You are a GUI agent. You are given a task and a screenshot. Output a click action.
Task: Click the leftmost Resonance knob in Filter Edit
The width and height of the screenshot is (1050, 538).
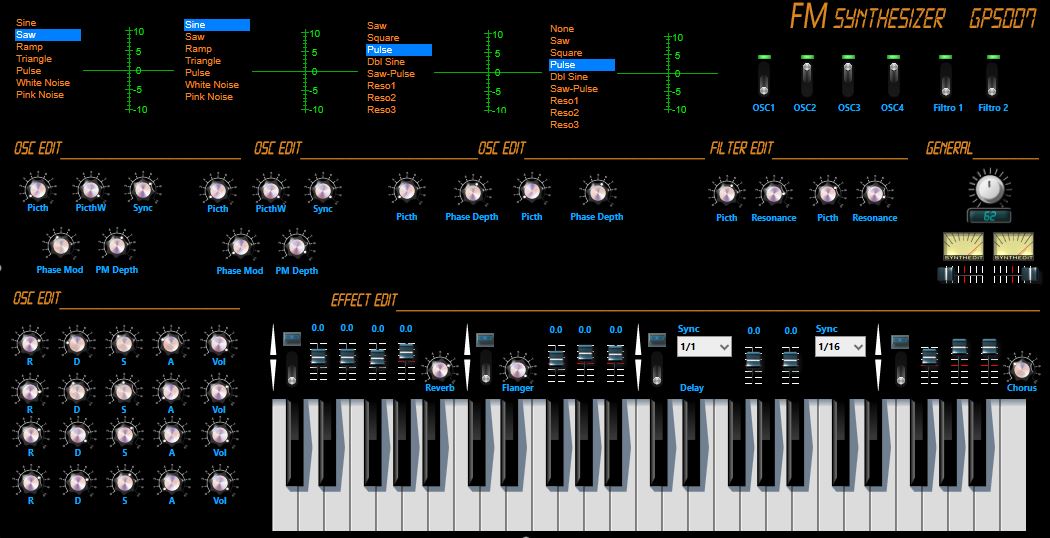click(x=773, y=193)
